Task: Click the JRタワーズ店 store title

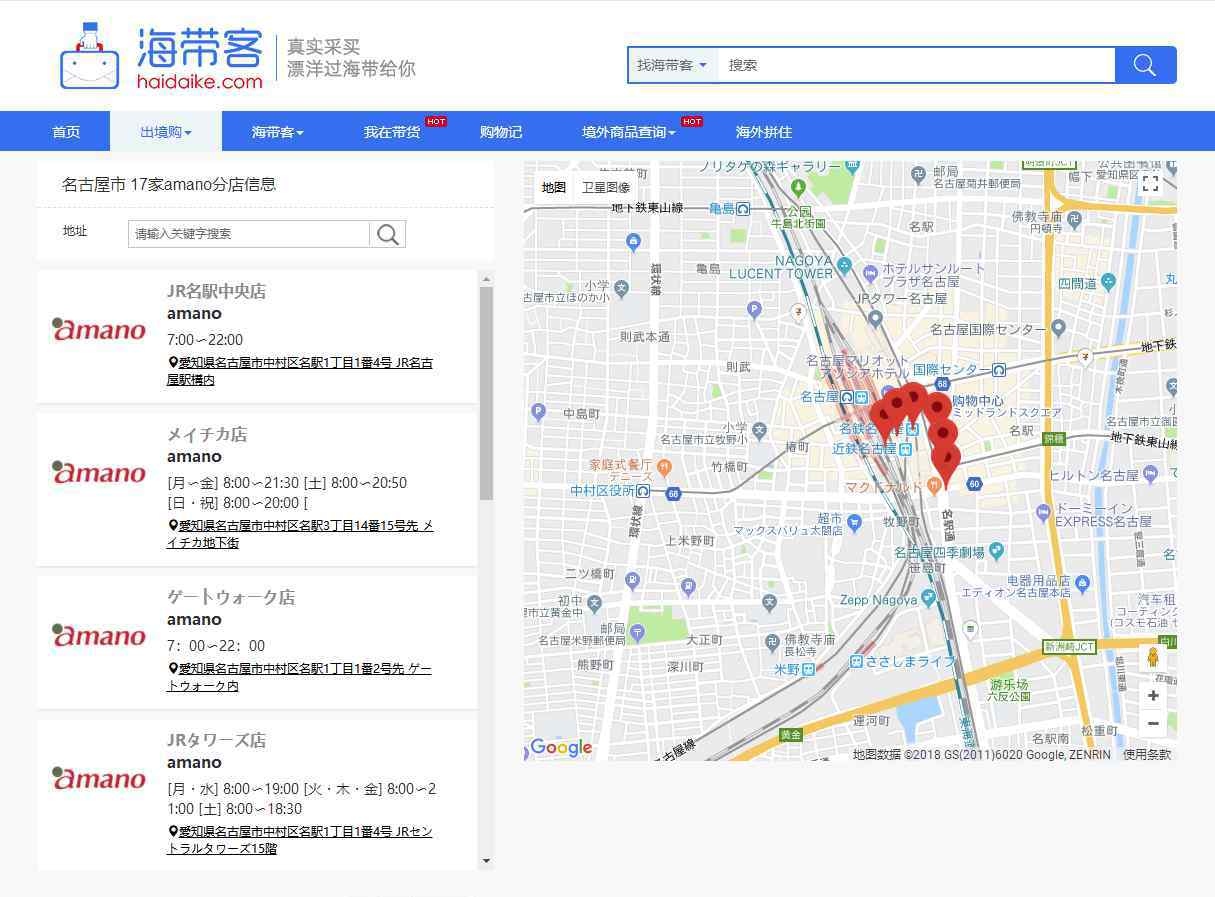Action: click(216, 740)
